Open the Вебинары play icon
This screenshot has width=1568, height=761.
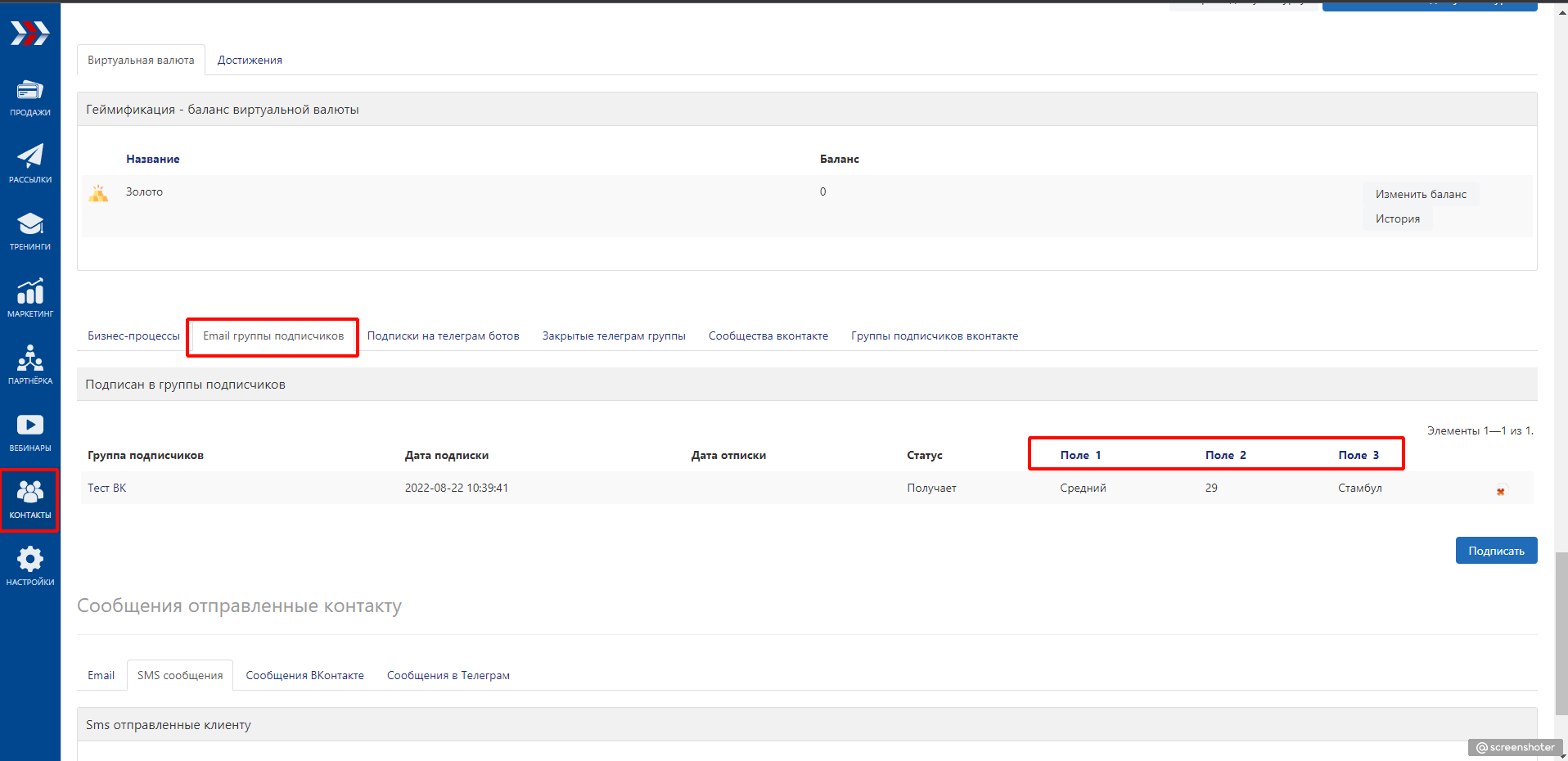point(30,432)
